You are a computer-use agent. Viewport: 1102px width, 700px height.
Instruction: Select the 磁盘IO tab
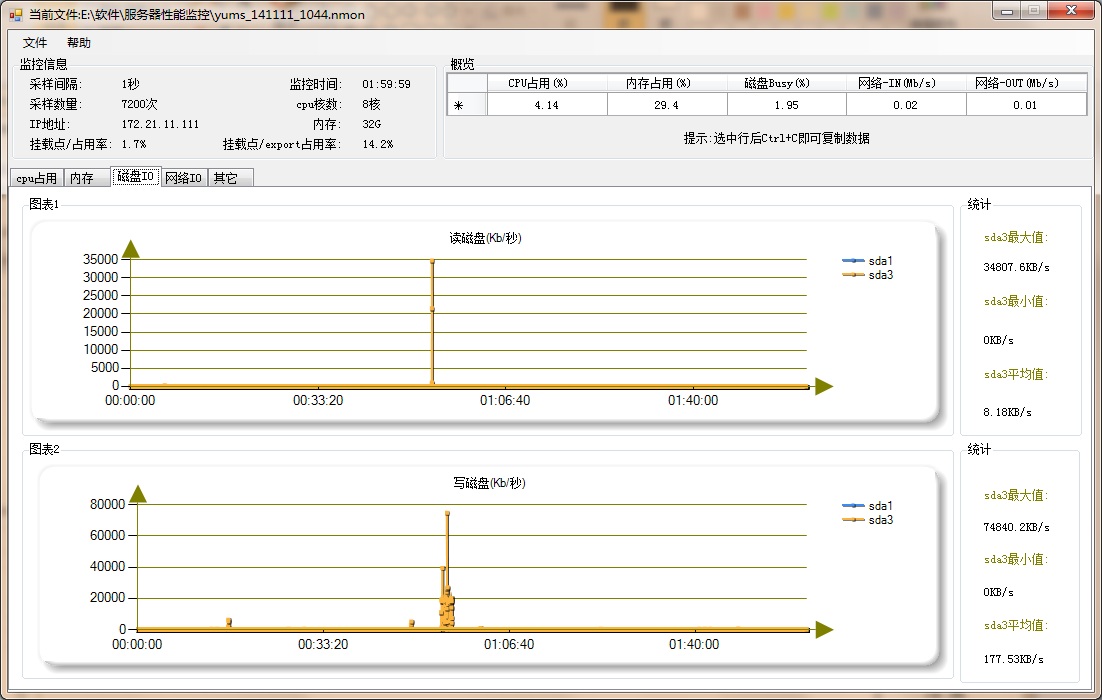point(136,176)
